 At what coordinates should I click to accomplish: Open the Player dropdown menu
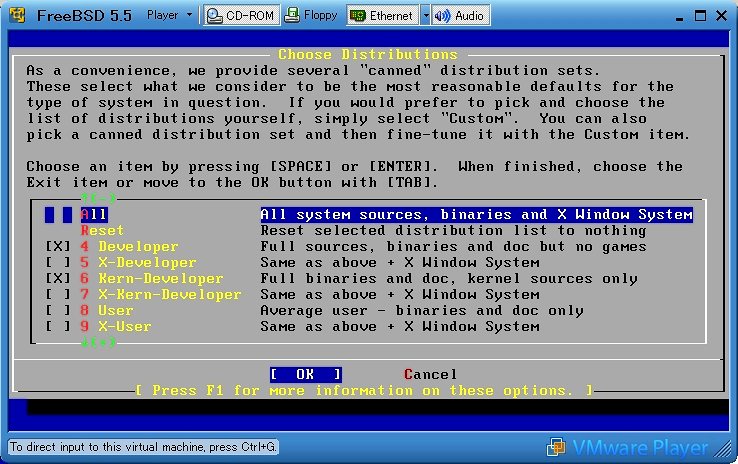[169, 15]
